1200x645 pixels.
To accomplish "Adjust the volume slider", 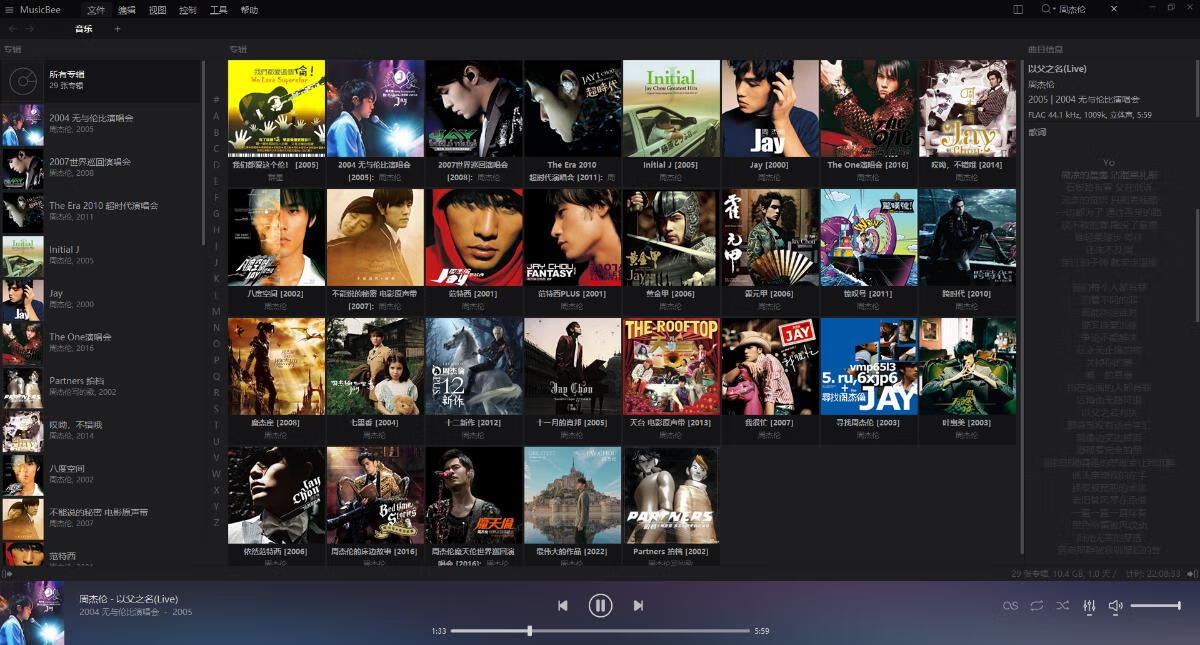I will click(1155, 606).
